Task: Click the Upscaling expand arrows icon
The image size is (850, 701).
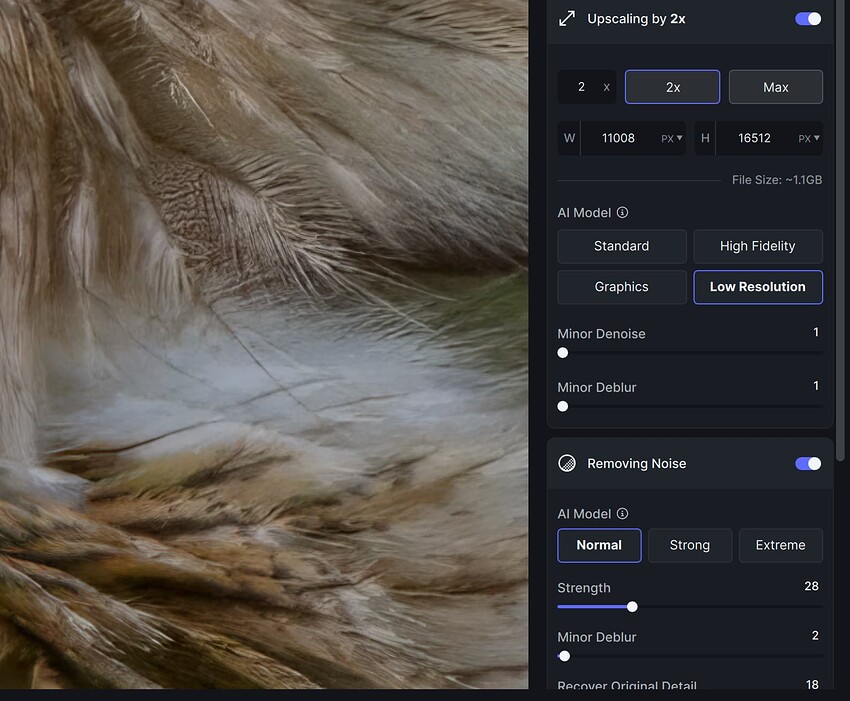Action: [567, 19]
